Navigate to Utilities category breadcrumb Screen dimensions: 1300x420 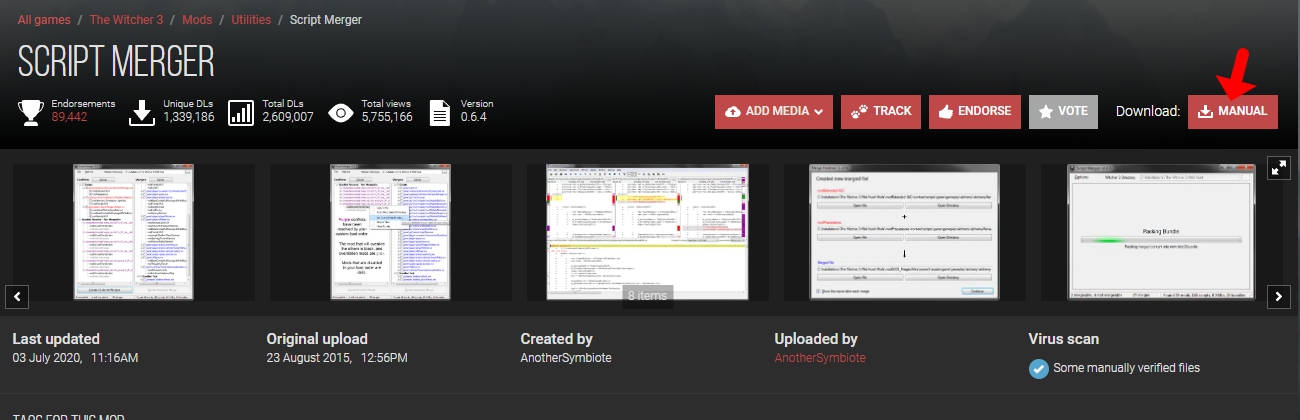coord(250,20)
